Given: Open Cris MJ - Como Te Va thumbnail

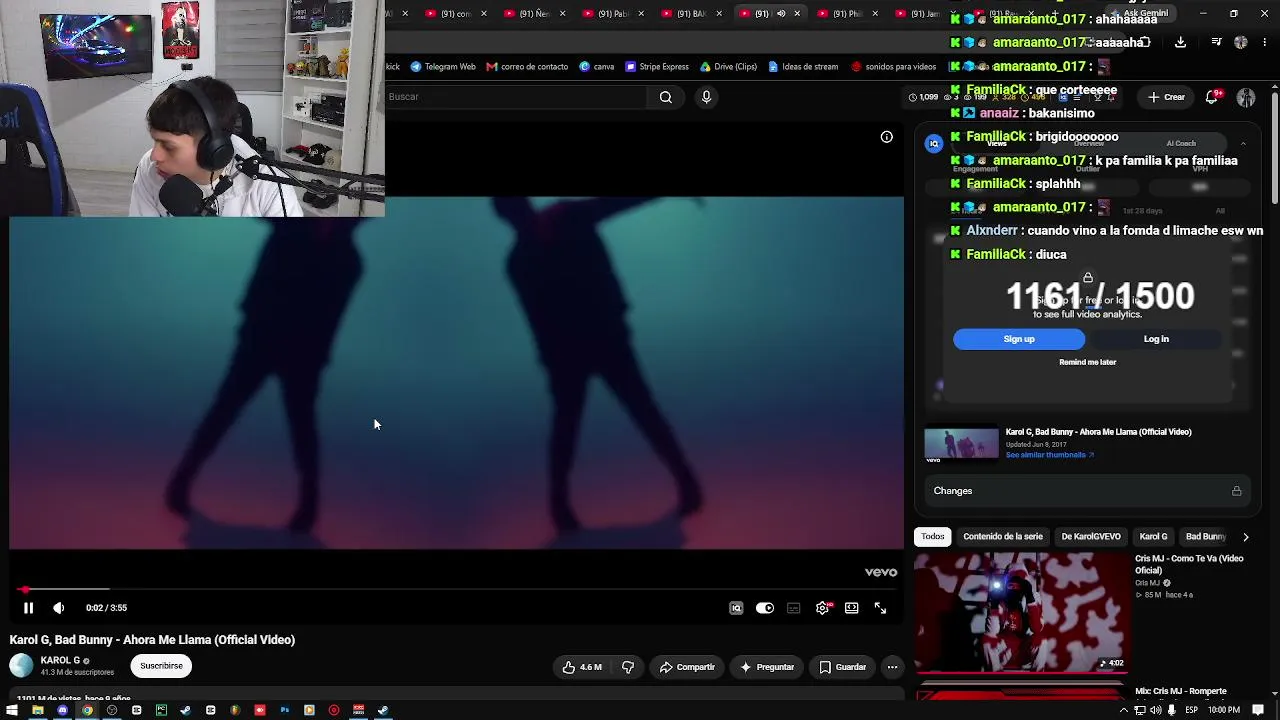Looking at the screenshot, I should coord(1021,612).
